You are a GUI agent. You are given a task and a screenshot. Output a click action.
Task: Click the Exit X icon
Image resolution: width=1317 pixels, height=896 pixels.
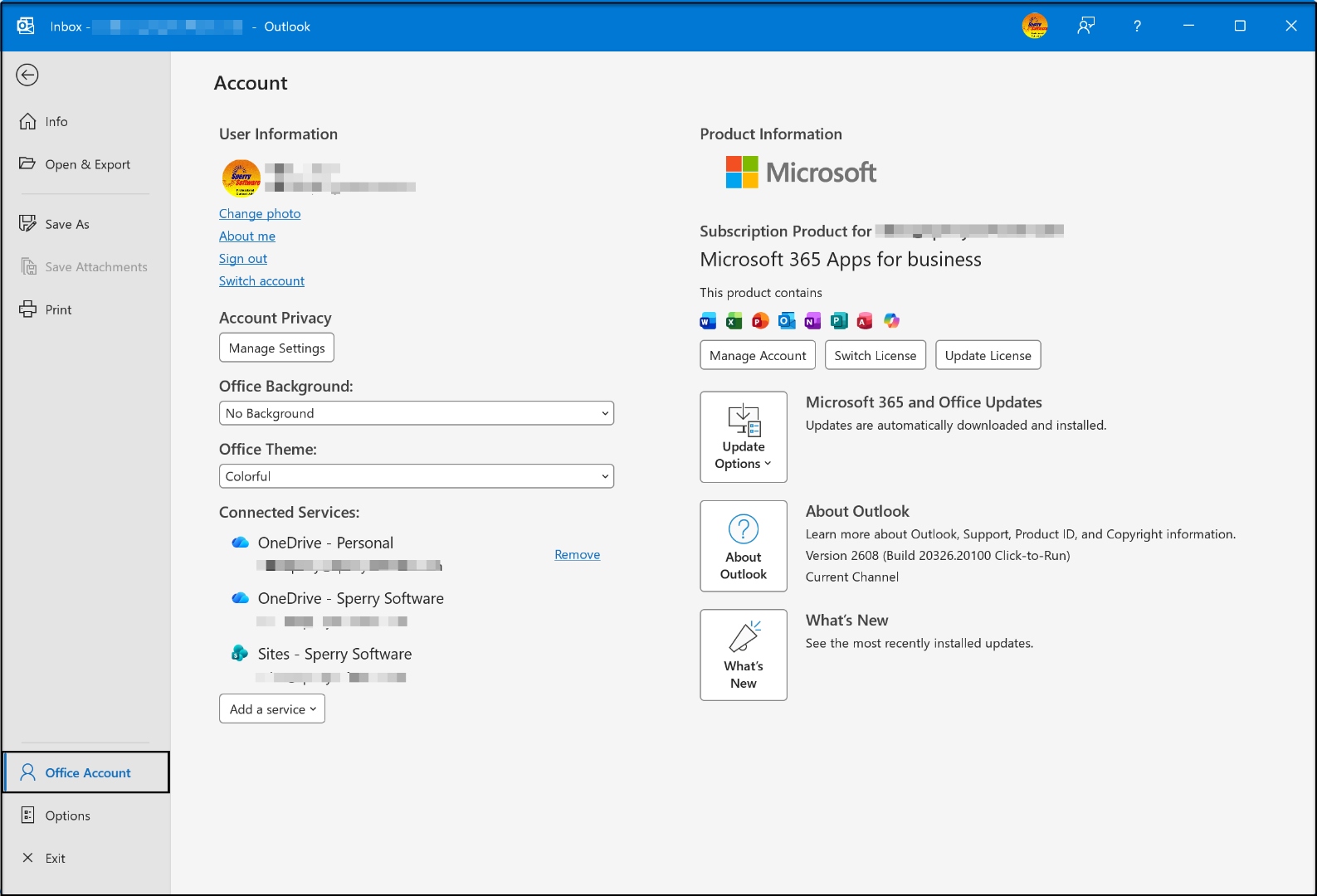coord(27,858)
